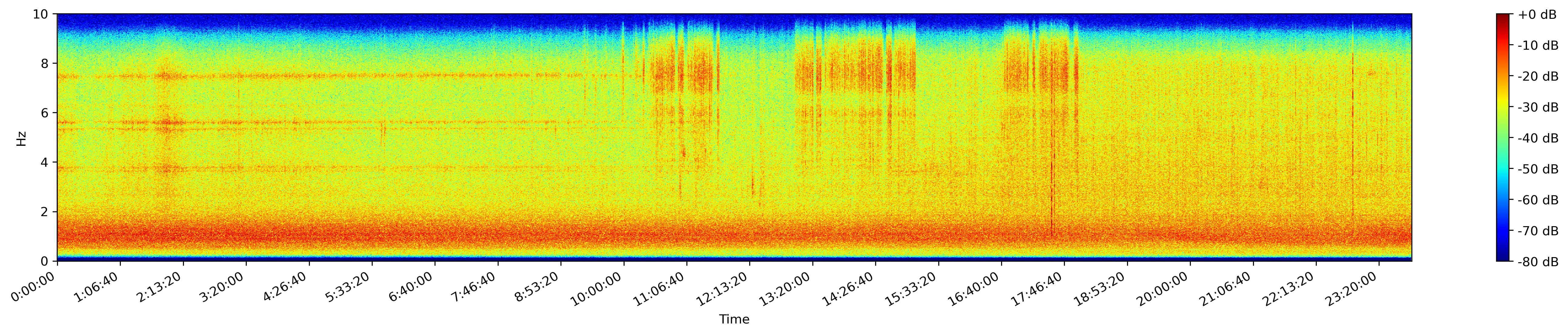The height and width of the screenshot is (335, 1568).
Task: Click the -20 dB colorbar label
Action: click(1538, 77)
